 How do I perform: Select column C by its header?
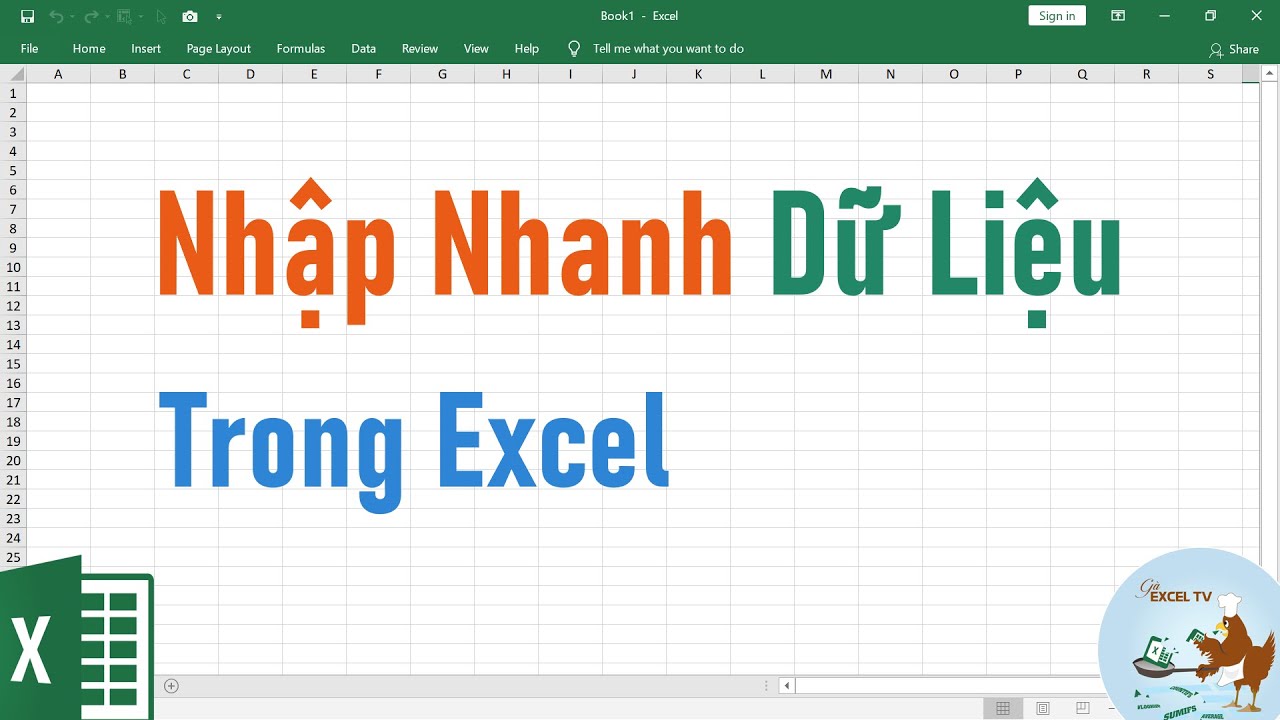[186, 74]
